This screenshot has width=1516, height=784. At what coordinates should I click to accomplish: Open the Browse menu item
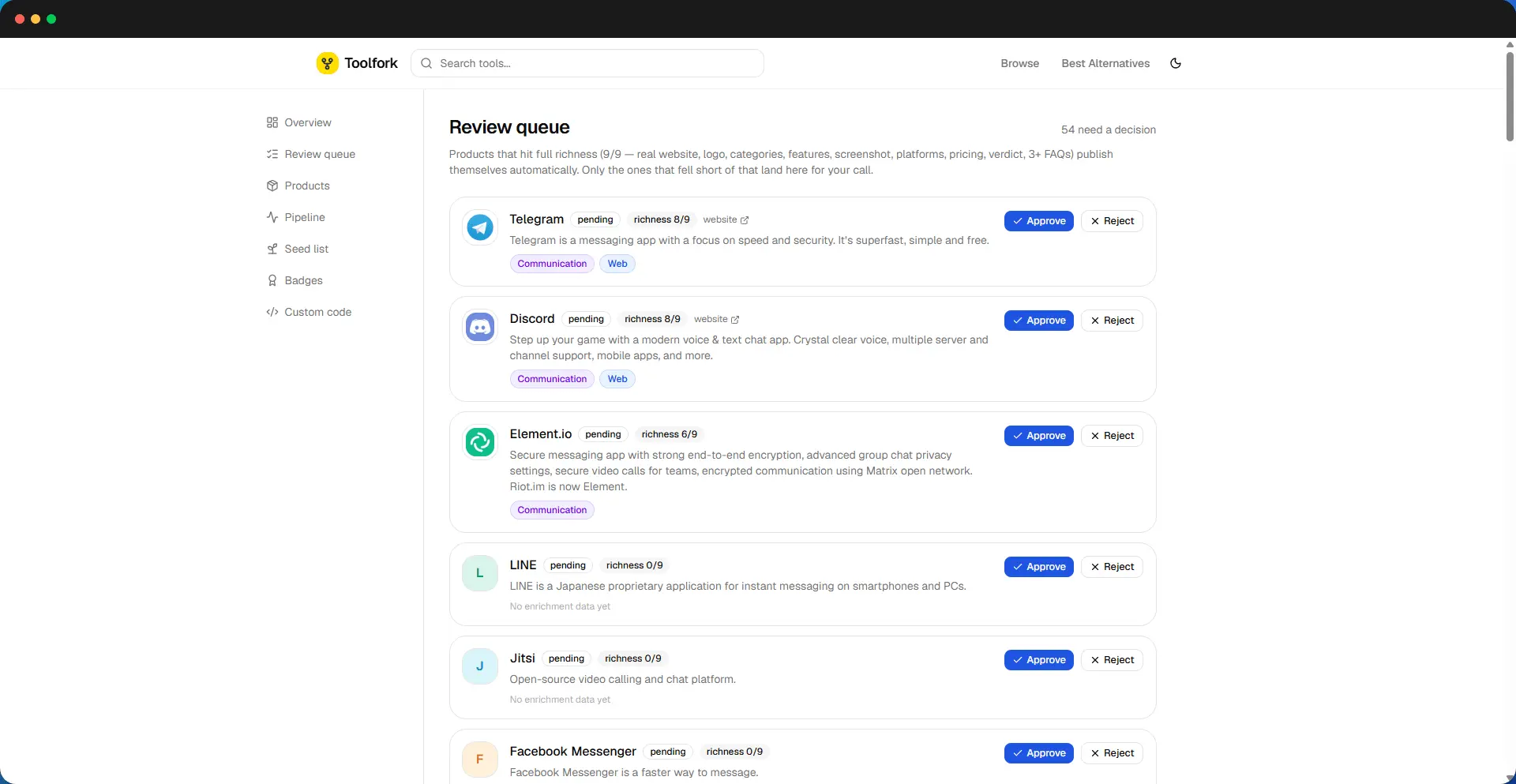(x=1020, y=63)
